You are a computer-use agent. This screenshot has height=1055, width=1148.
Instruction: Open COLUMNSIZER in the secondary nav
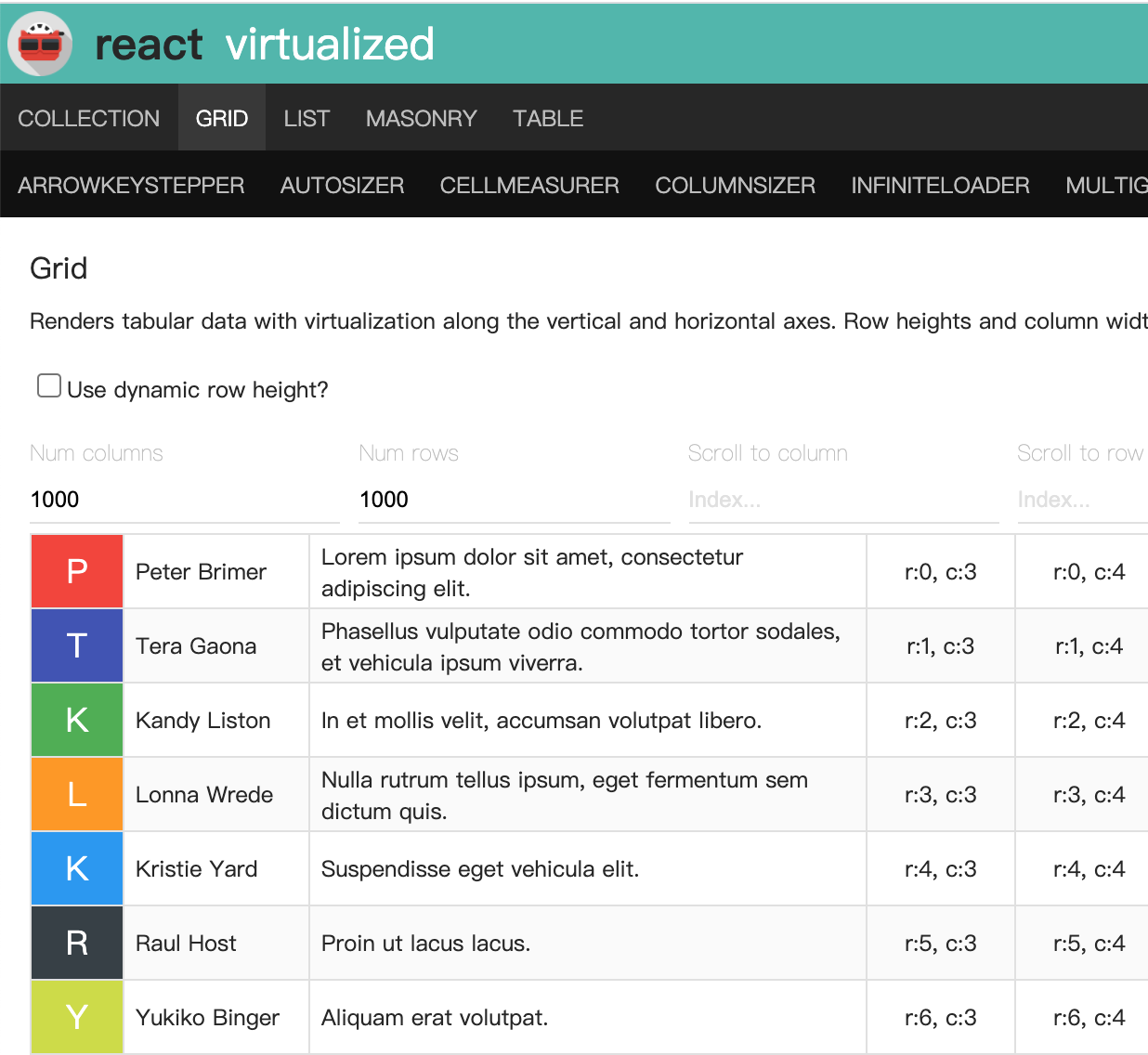point(736,185)
